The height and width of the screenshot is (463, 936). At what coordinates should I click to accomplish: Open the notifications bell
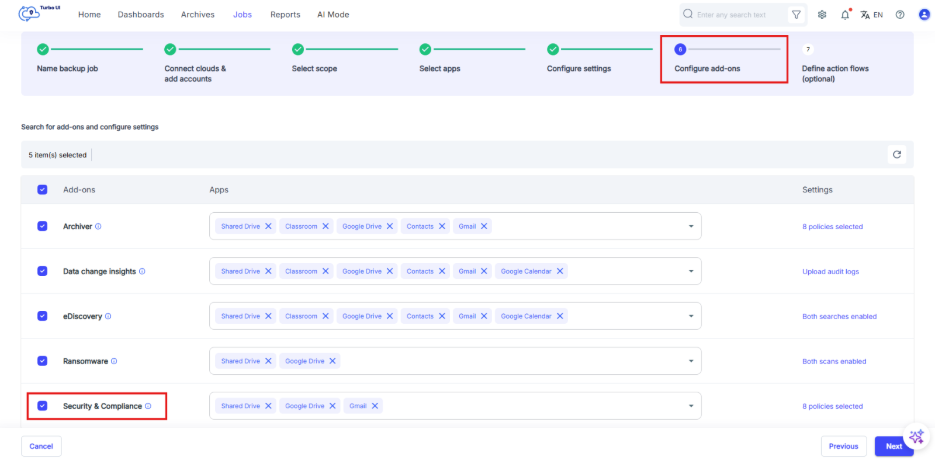(x=846, y=15)
